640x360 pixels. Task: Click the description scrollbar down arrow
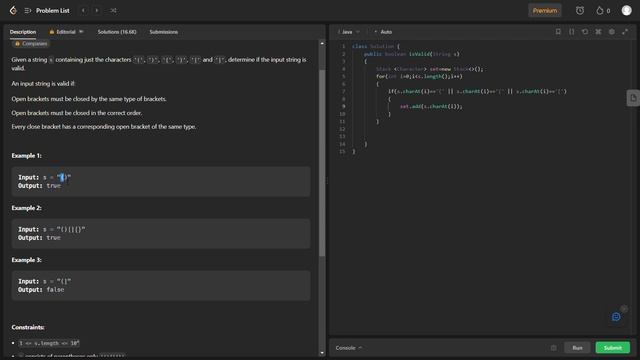pyautogui.click(x=322, y=353)
